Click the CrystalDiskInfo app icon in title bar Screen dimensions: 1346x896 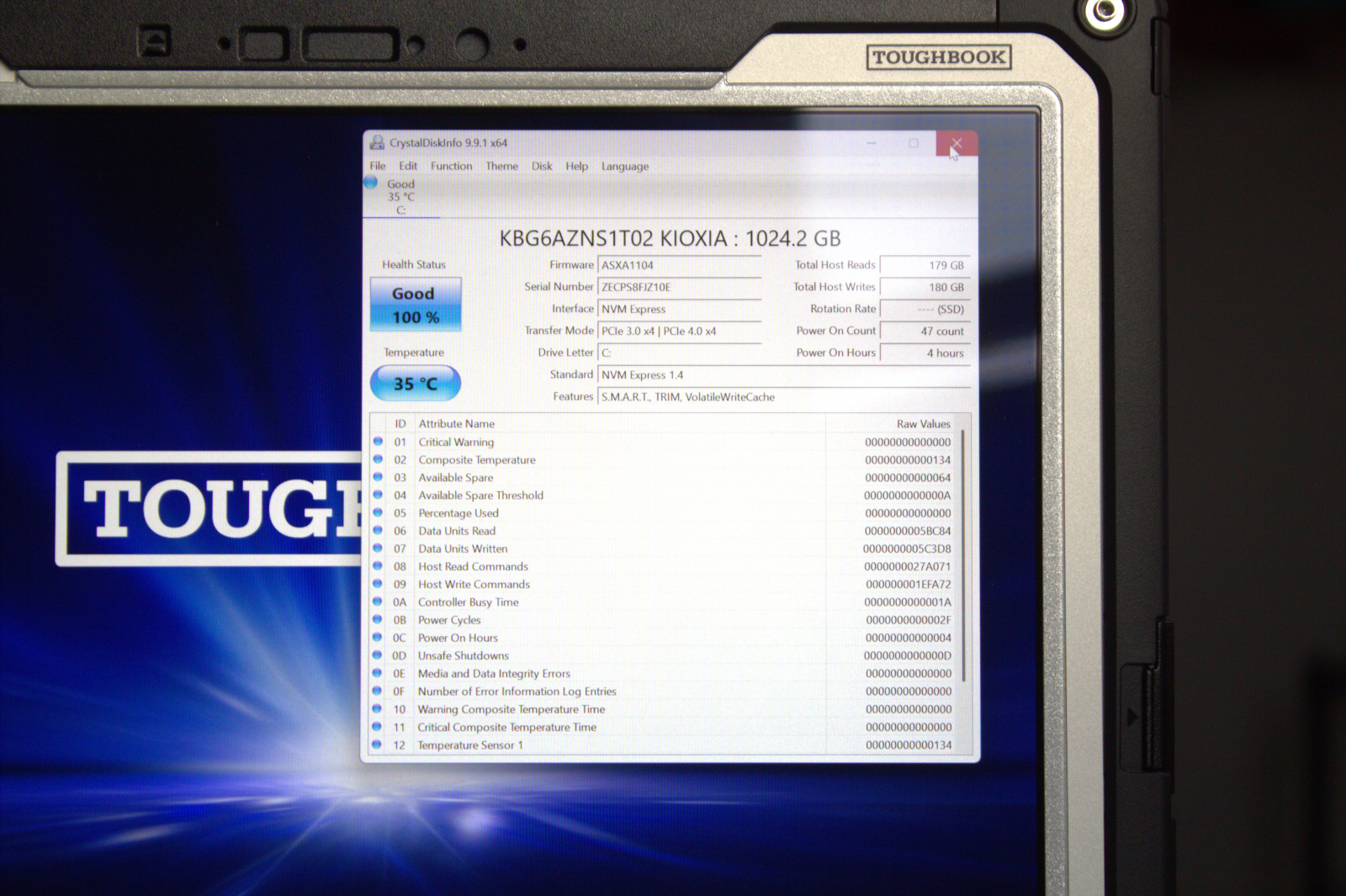[x=377, y=142]
